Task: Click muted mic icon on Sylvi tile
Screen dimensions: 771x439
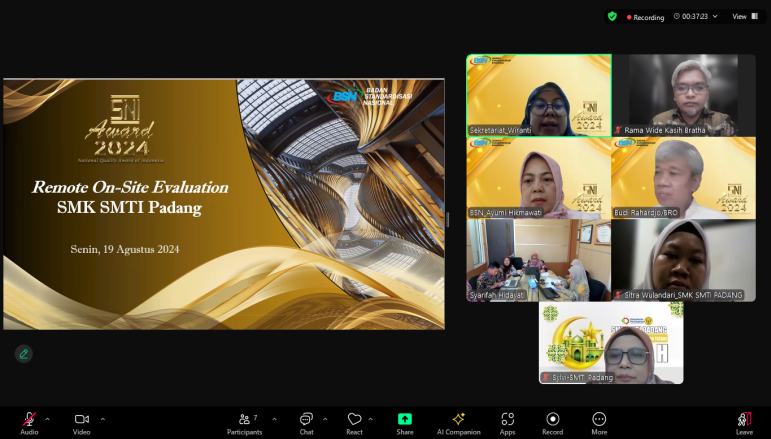Action: pos(546,378)
